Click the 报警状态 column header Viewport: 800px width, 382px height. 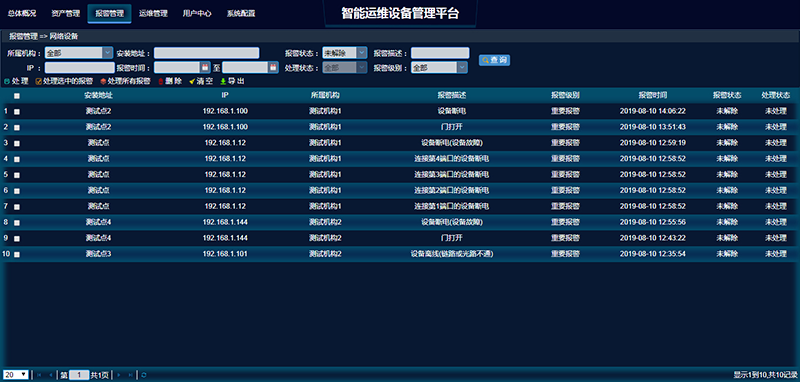click(727, 95)
